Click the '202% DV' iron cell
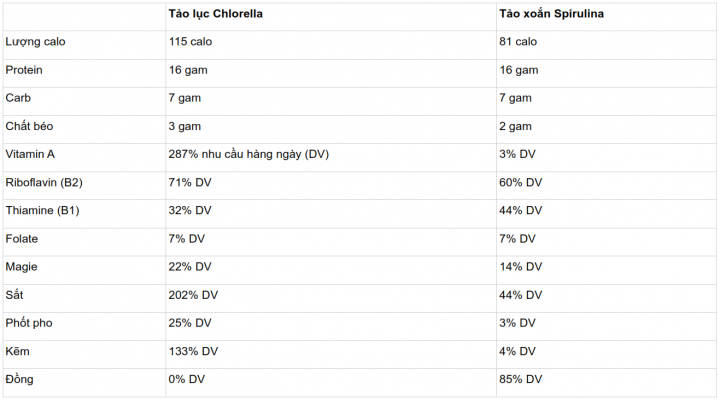Viewport: 720px width, 400px height. coord(194,295)
